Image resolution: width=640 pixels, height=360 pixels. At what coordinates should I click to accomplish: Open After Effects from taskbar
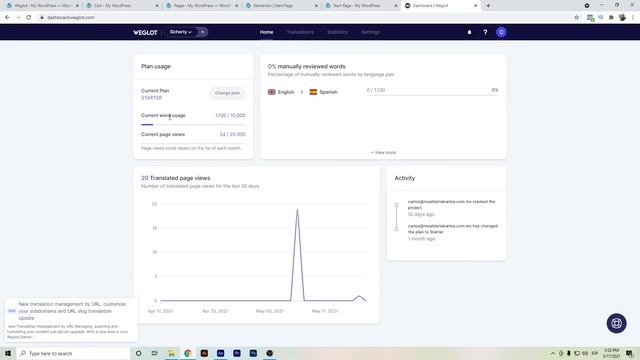pos(220,353)
